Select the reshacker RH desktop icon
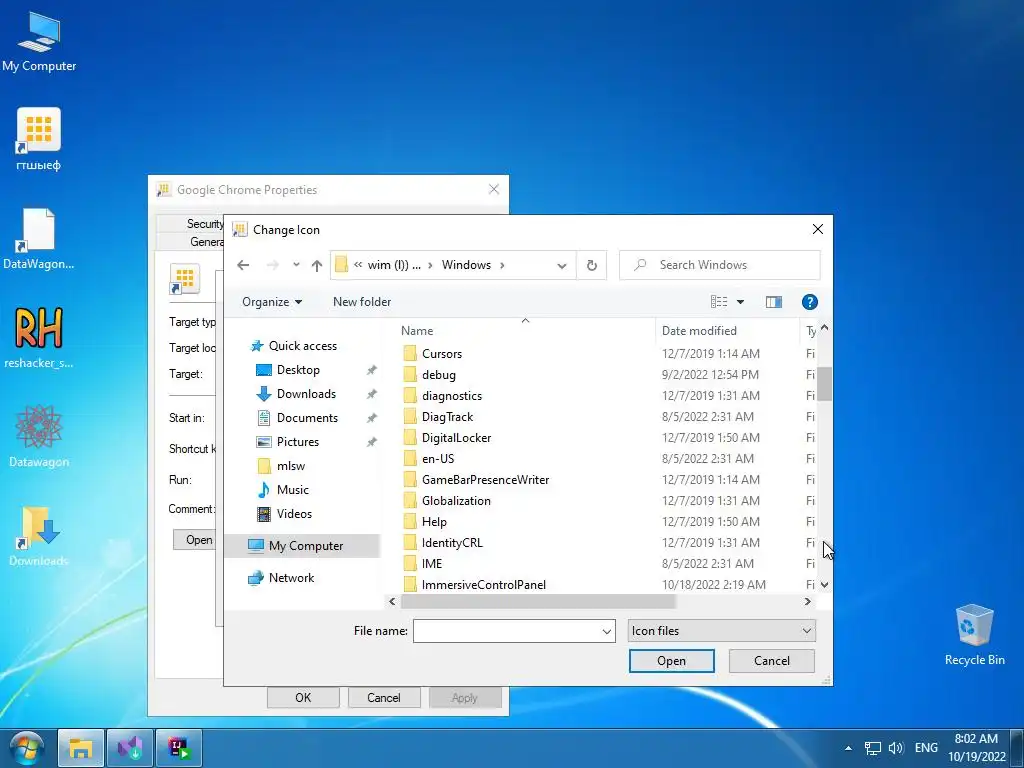 point(39,338)
